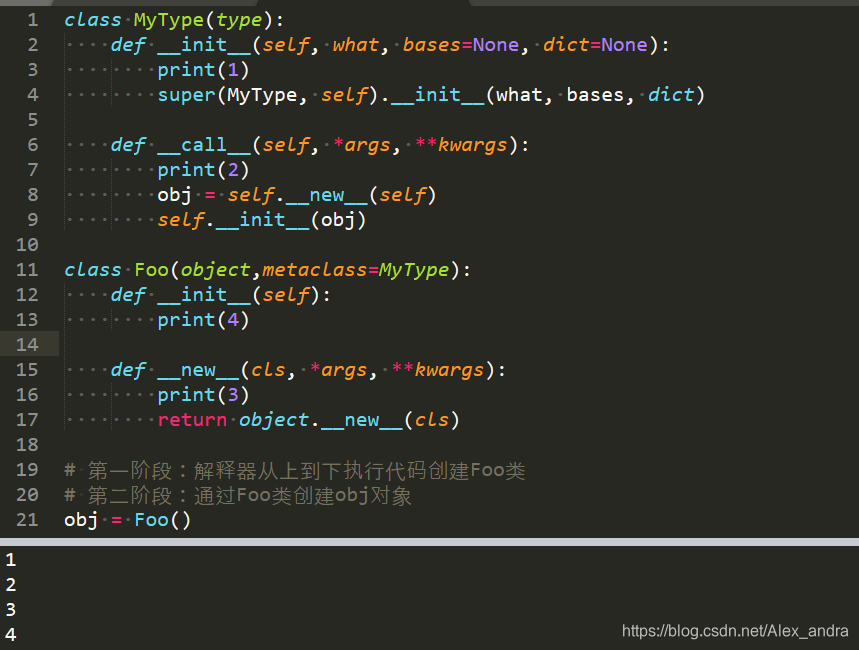
Task: Click line number 1 in the gutter
Action: pyautogui.click(x=33, y=20)
